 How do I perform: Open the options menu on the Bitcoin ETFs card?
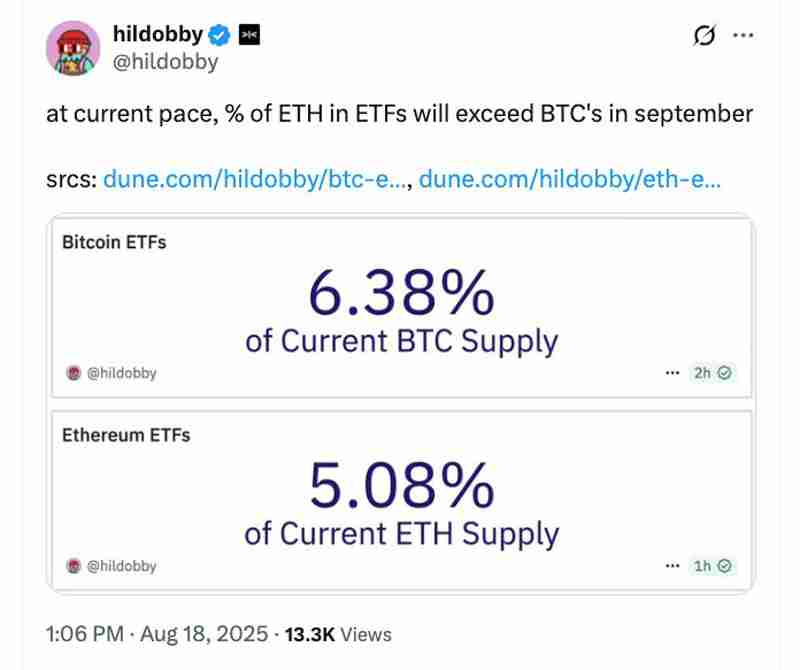(670, 372)
